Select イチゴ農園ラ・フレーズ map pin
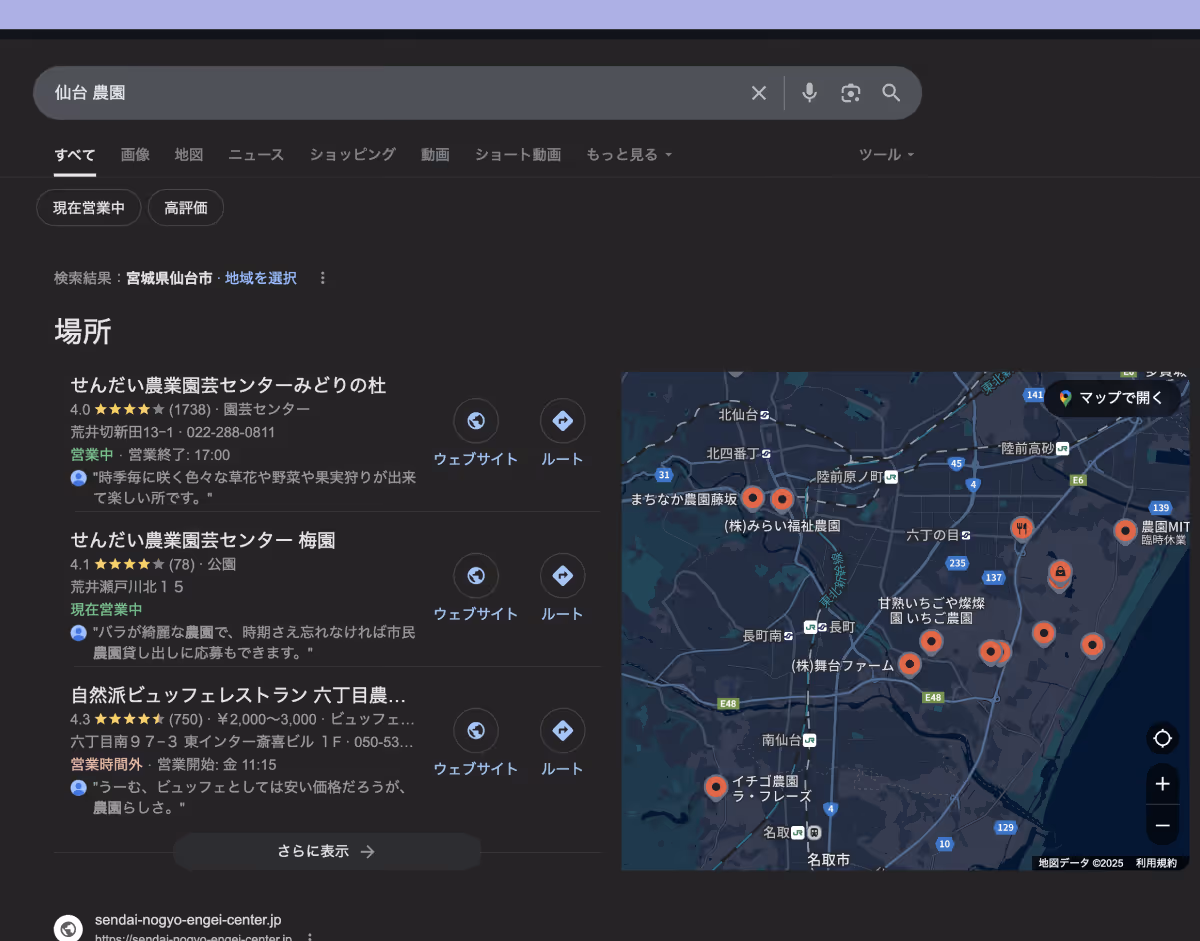This screenshot has height=941, width=1200. point(716,787)
